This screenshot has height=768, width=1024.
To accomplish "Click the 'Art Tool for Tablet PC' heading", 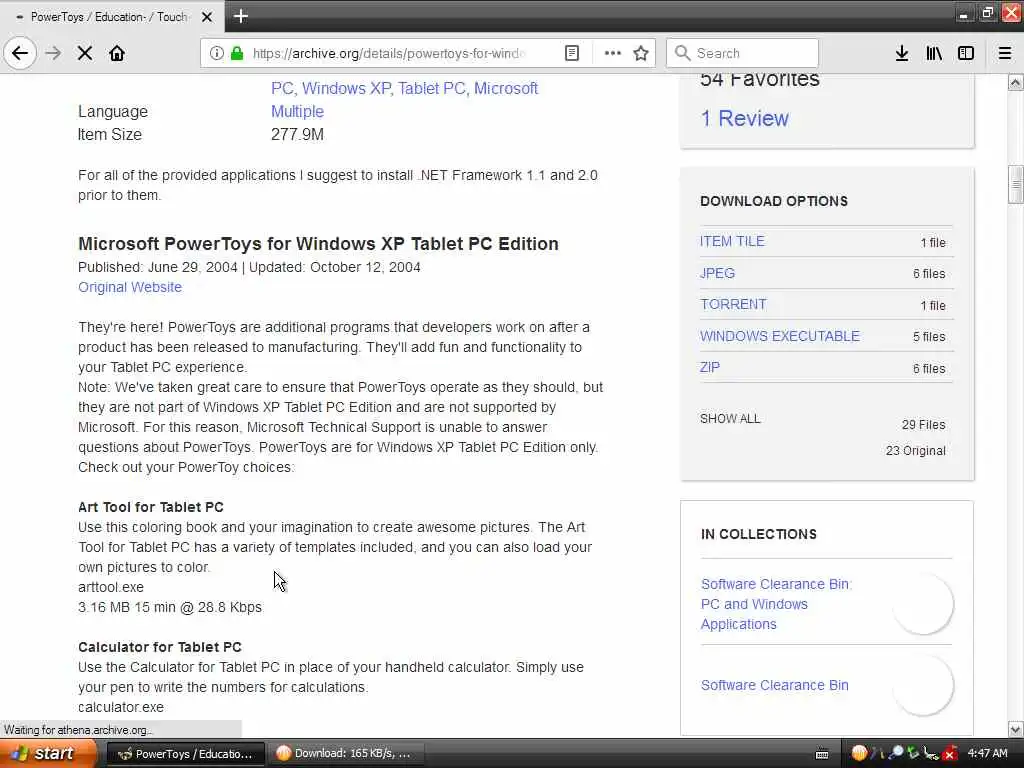I will [151, 507].
